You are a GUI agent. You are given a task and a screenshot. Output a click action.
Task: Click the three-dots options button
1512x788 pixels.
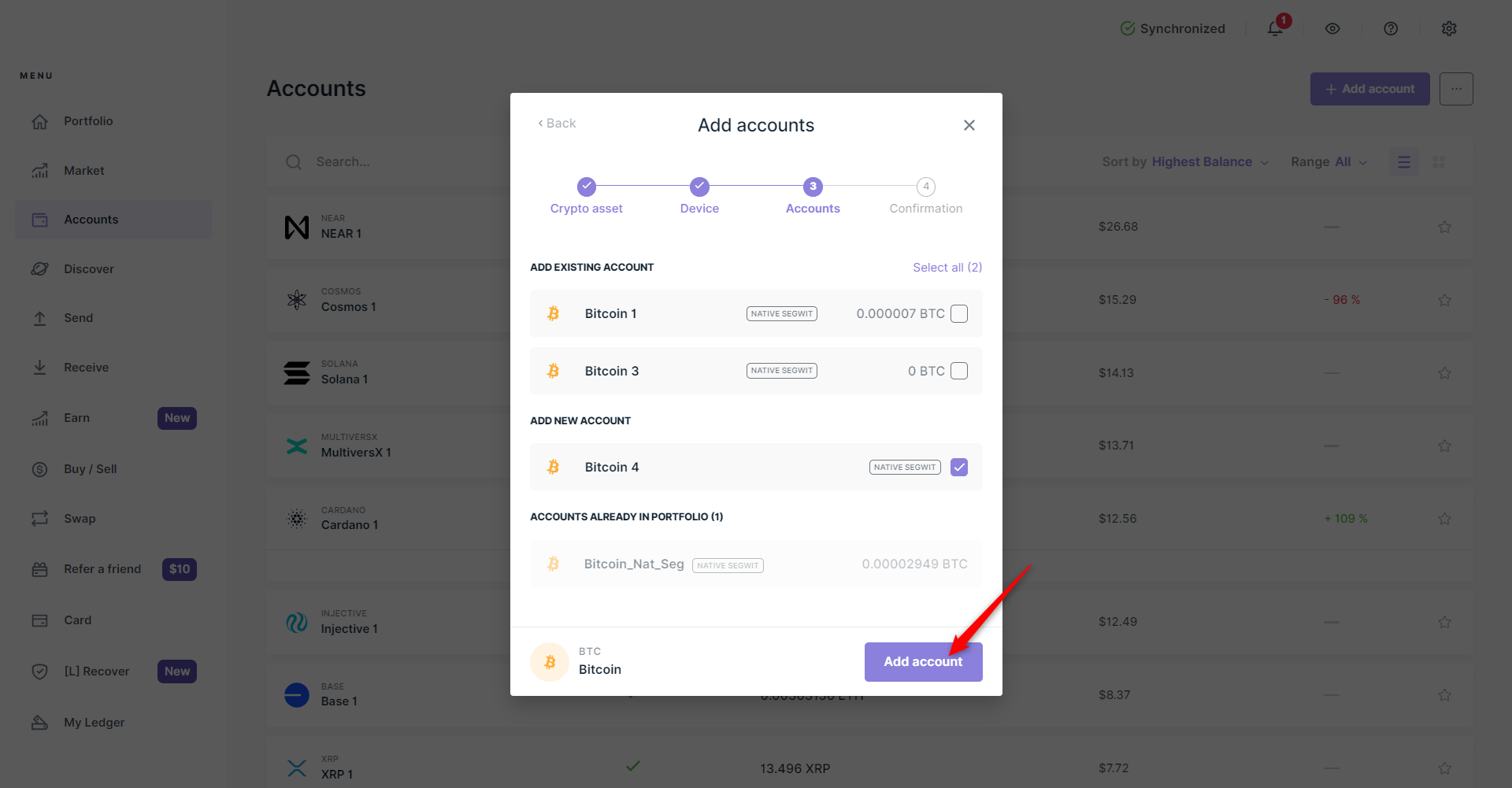pyautogui.click(x=1456, y=89)
